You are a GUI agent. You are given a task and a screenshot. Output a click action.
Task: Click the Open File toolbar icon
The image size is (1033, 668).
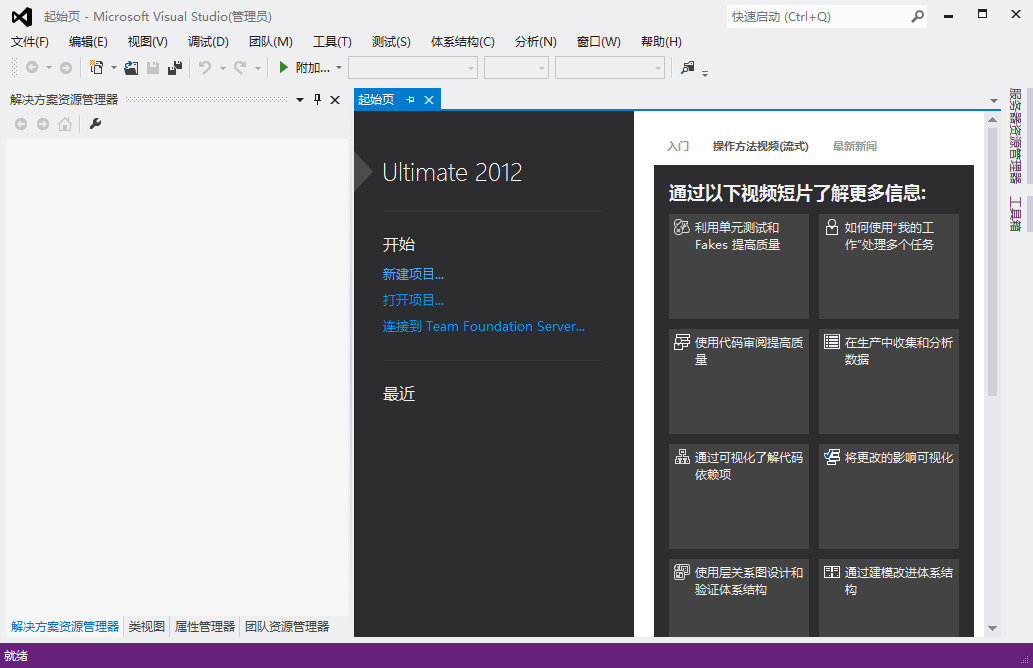pos(131,67)
